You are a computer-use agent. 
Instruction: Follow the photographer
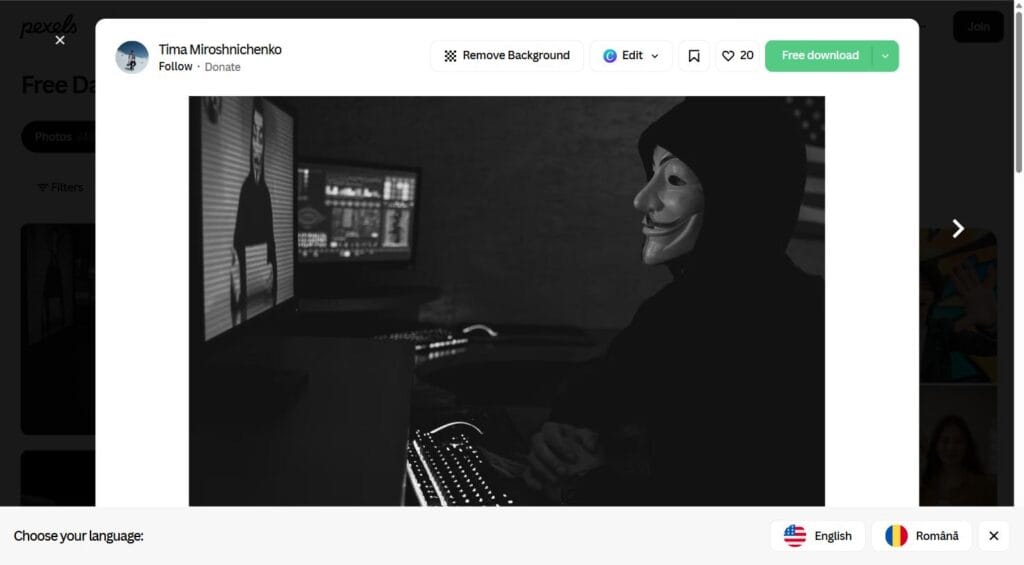coord(175,67)
